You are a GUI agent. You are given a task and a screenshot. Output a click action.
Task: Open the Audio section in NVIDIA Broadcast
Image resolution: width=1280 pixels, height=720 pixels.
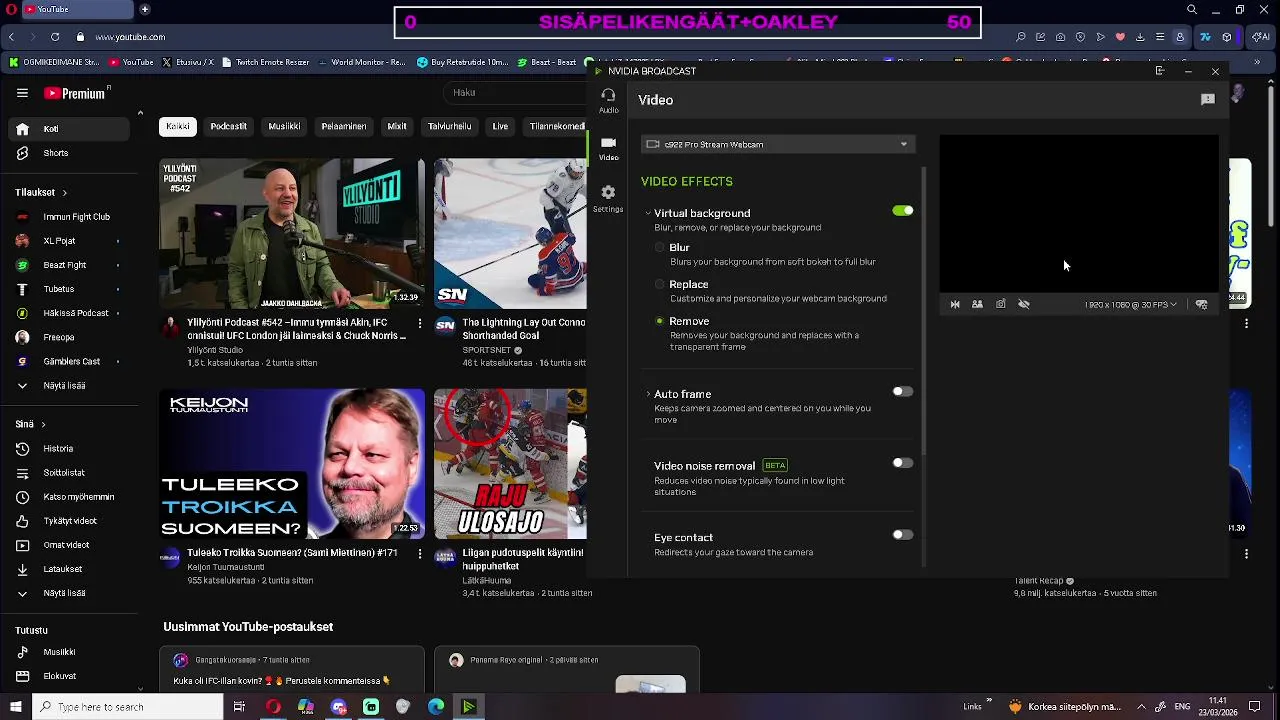click(x=608, y=99)
